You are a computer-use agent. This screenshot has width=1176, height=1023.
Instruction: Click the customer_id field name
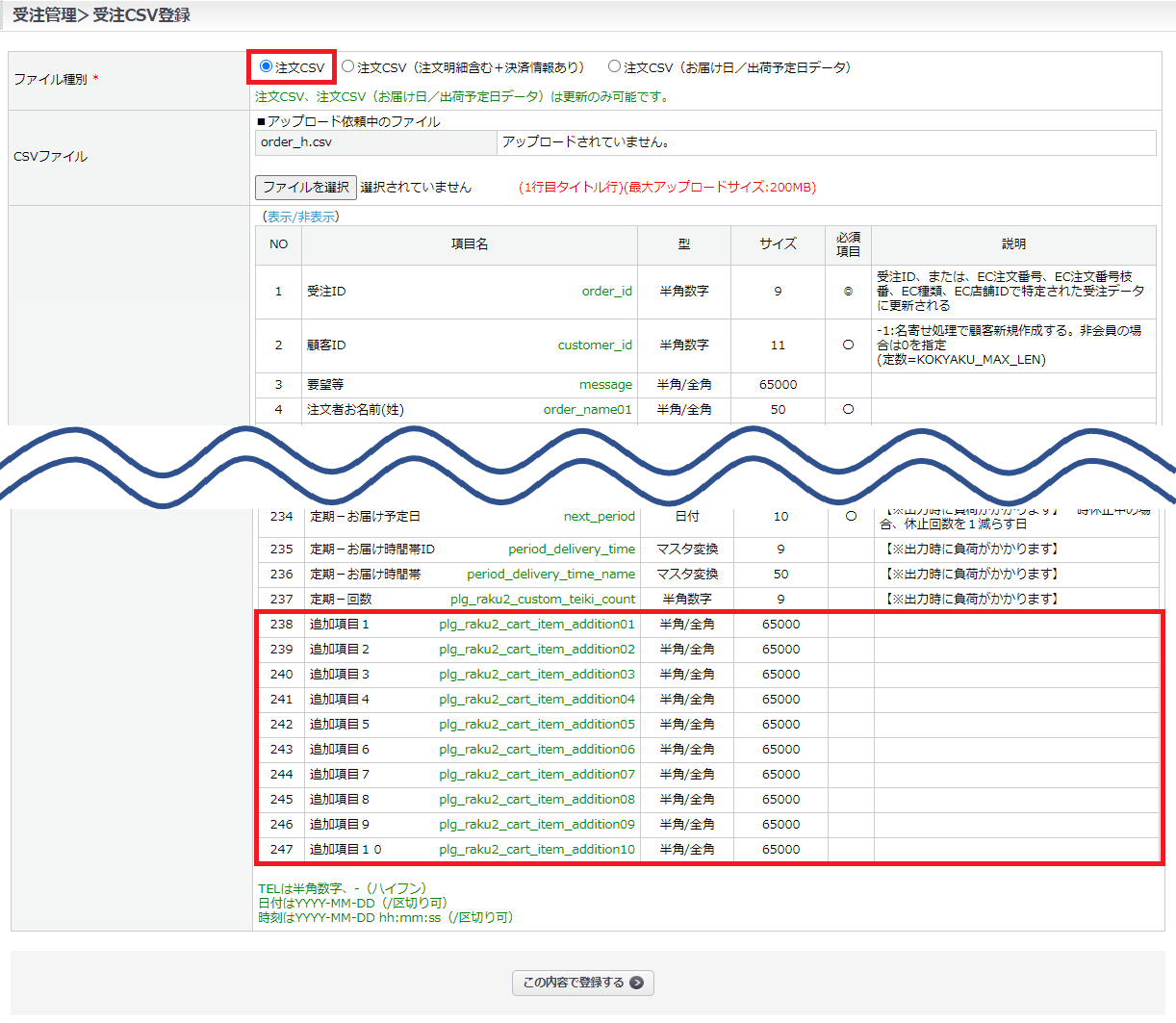[595, 345]
